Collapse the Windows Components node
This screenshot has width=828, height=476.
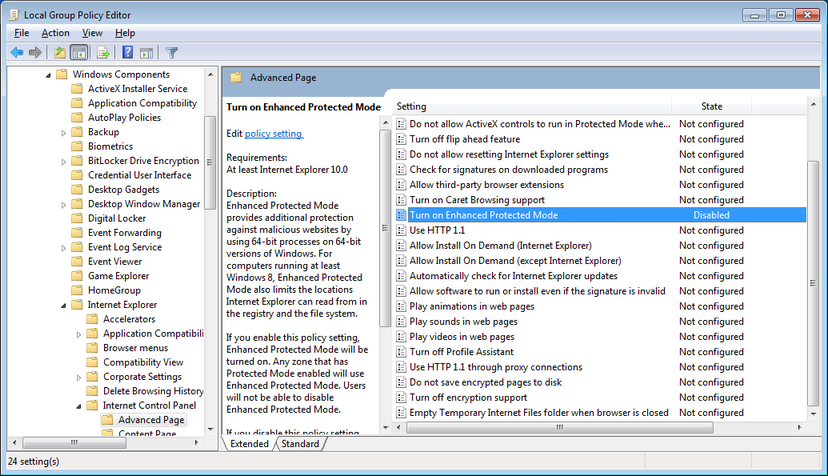pyautogui.click(x=49, y=75)
